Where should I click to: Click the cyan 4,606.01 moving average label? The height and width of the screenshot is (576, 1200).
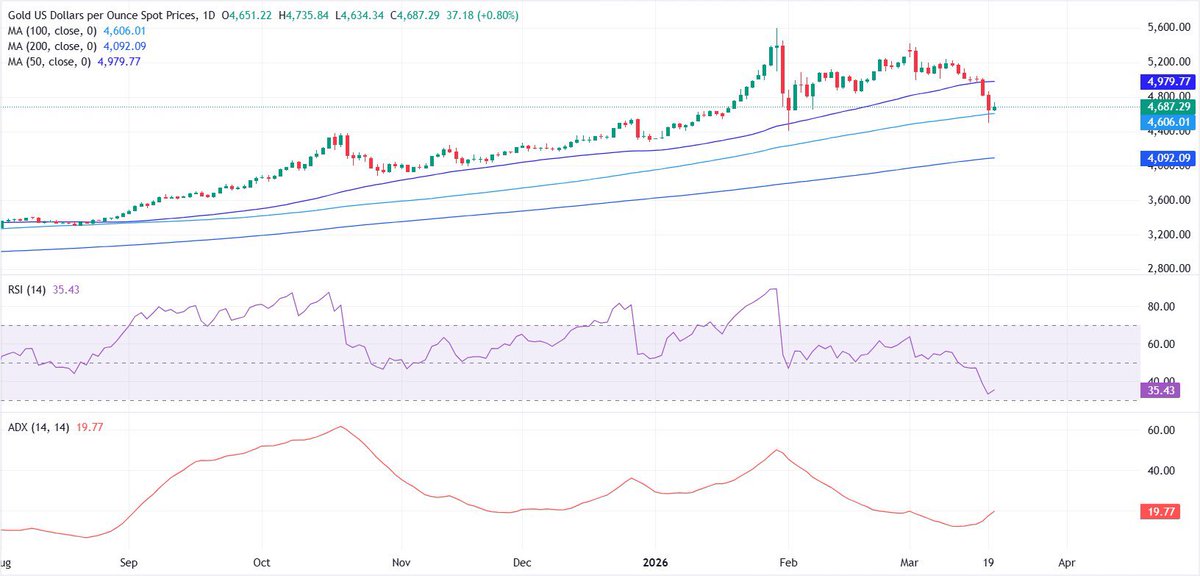[1166, 120]
